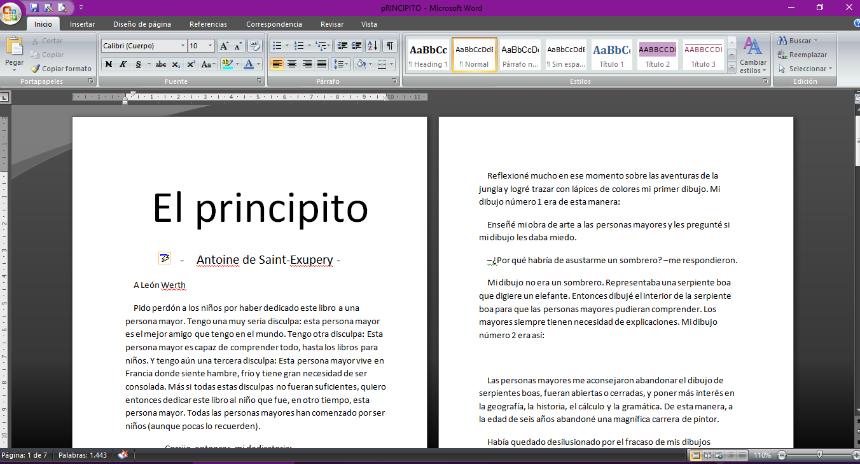Decrease the paragraph indent
This screenshot has height=464, width=860.
[342, 46]
